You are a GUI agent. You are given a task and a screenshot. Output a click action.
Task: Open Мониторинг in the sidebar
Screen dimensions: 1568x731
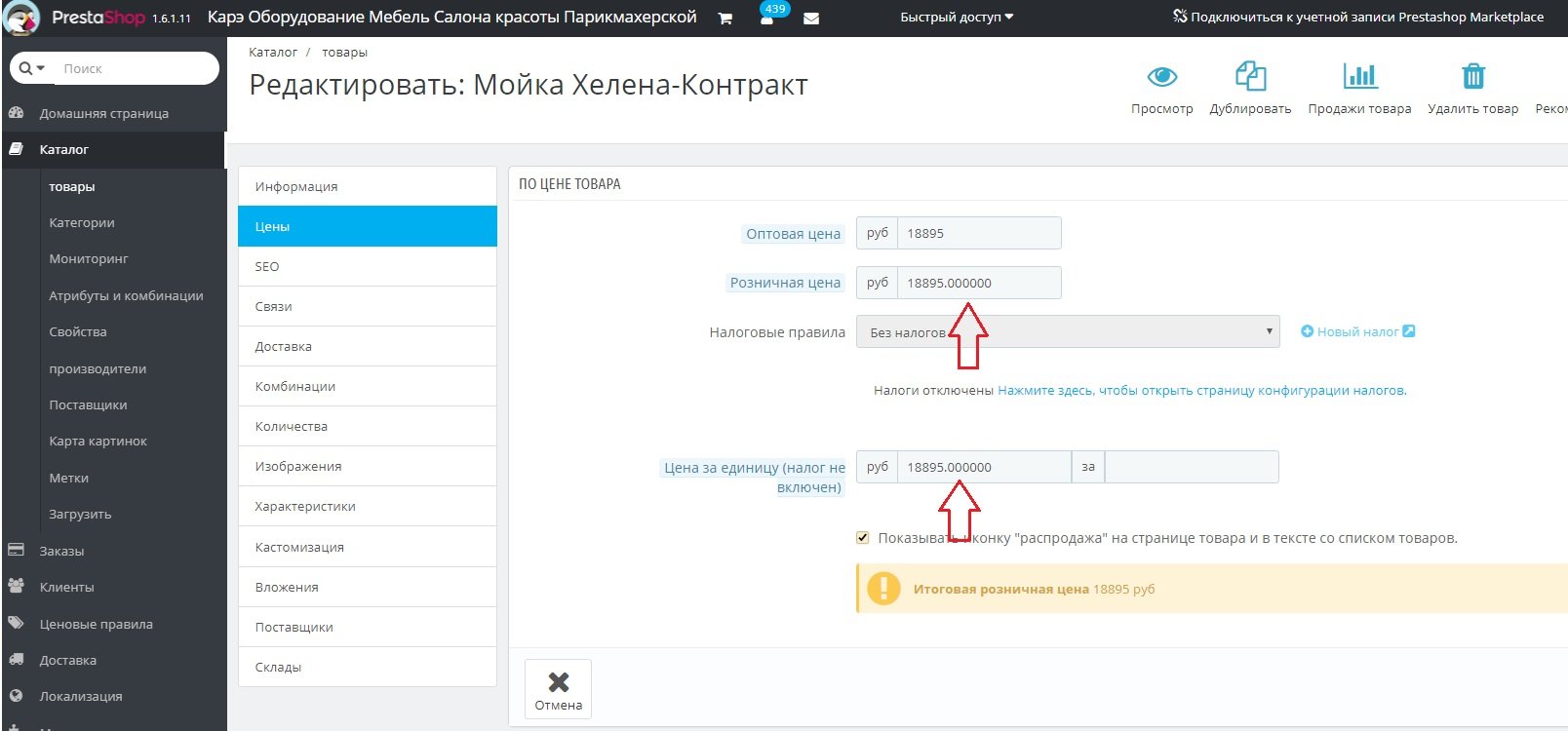[x=89, y=258]
